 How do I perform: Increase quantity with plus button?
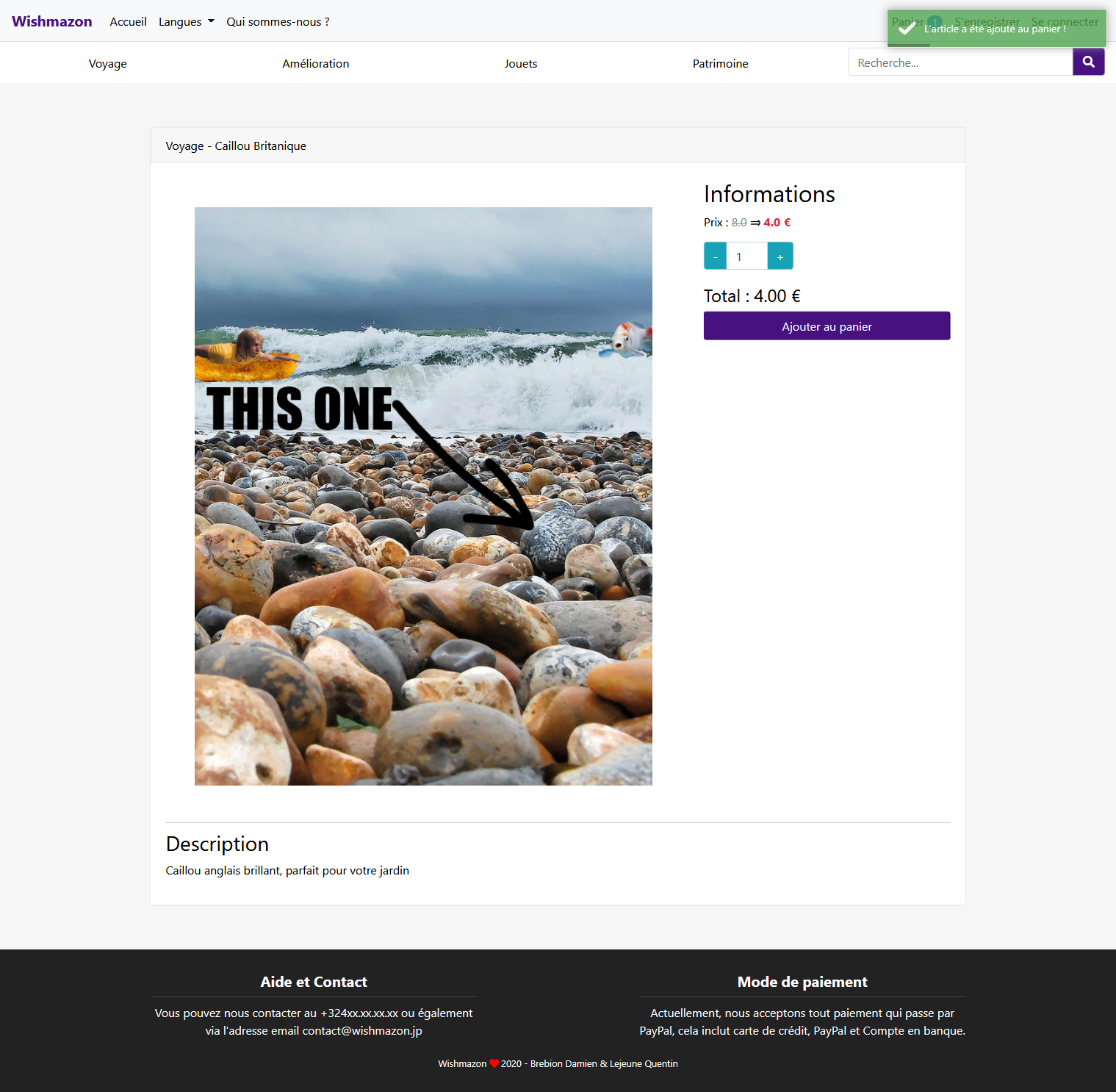[x=780, y=256]
